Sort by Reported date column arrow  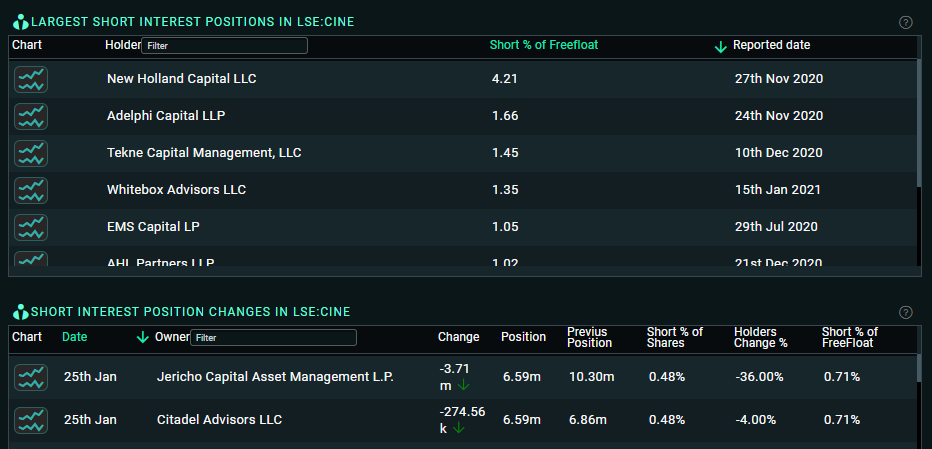coord(720,46)
